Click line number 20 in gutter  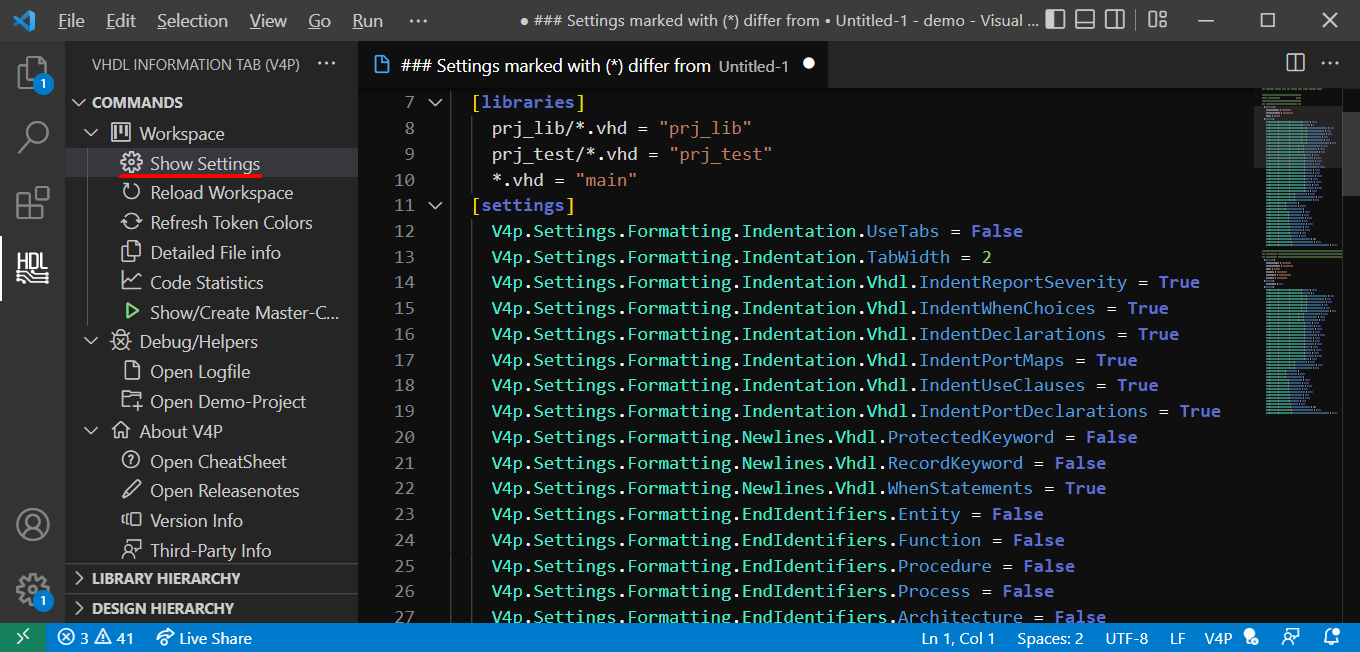click(x=404, y=437)
